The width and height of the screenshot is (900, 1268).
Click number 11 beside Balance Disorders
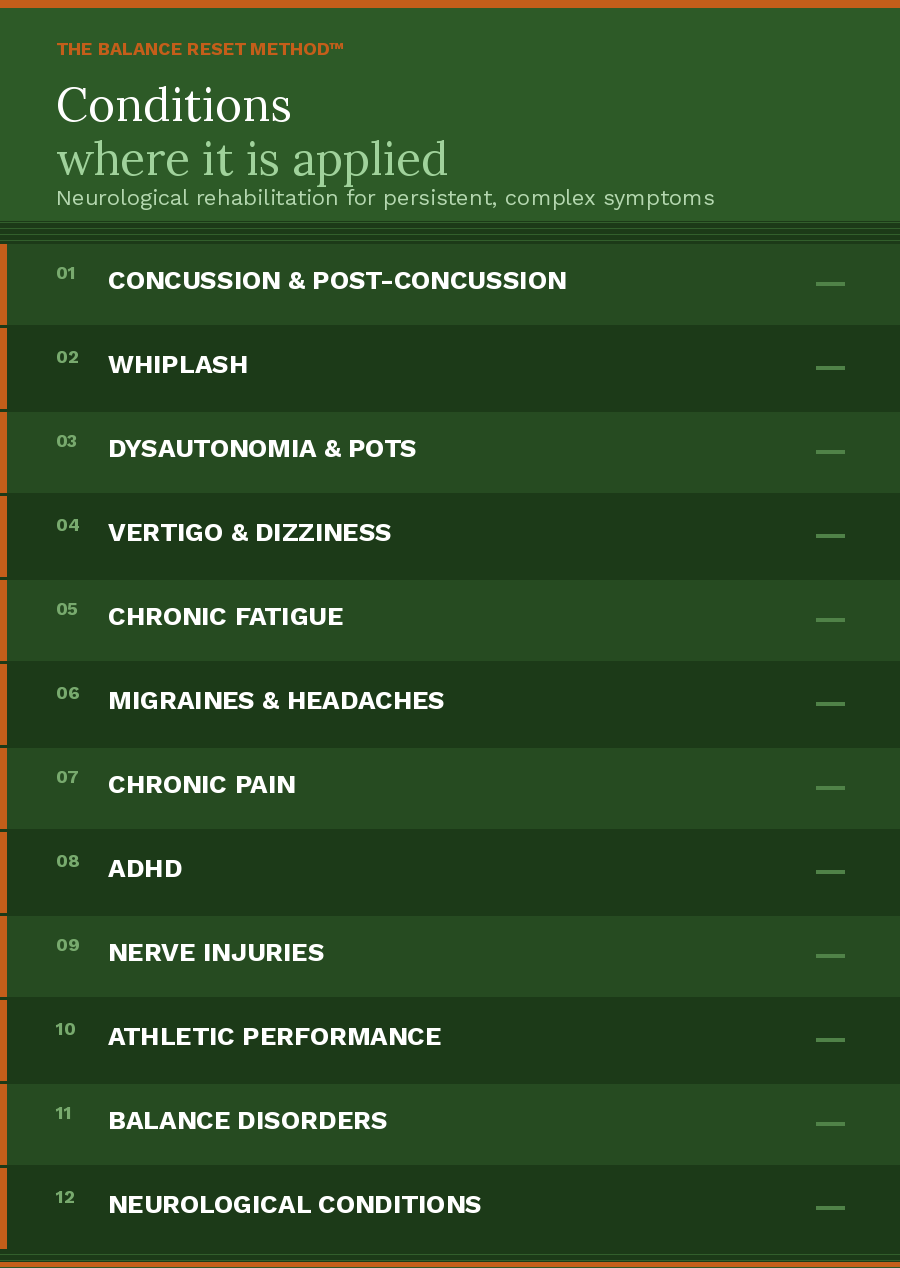click(64, 1113)
